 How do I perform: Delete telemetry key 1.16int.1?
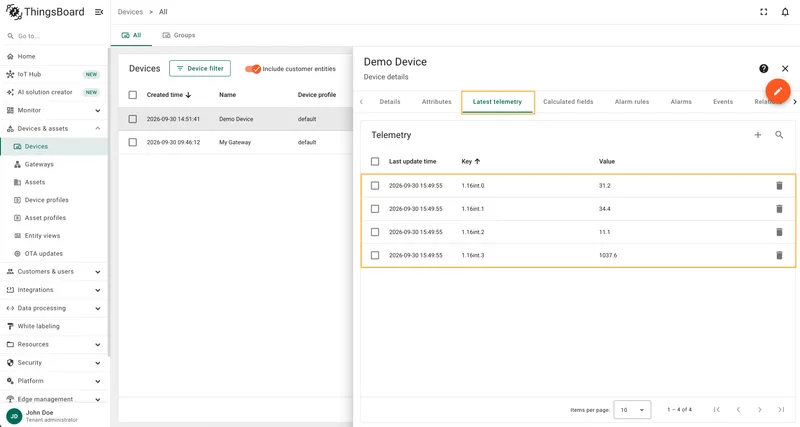tap(779, 209)
